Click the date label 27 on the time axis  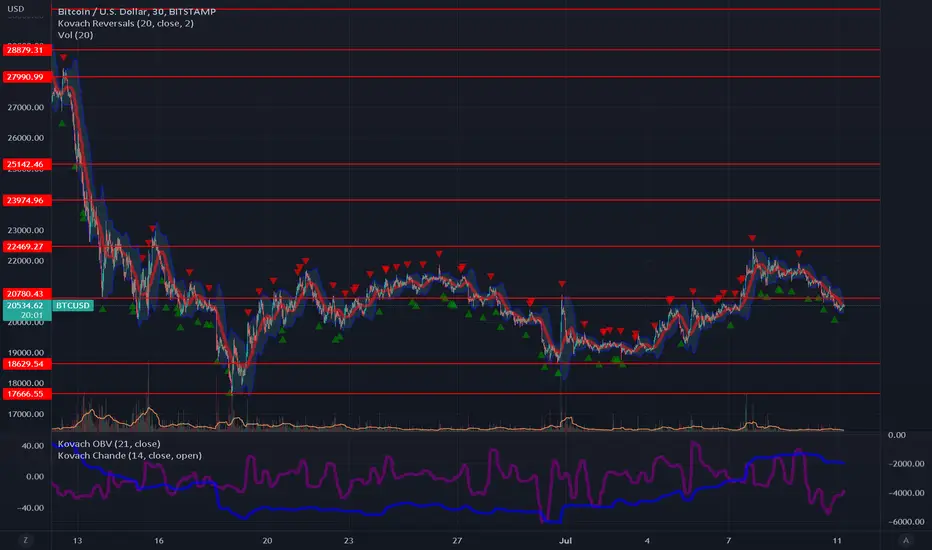(457, 540)
